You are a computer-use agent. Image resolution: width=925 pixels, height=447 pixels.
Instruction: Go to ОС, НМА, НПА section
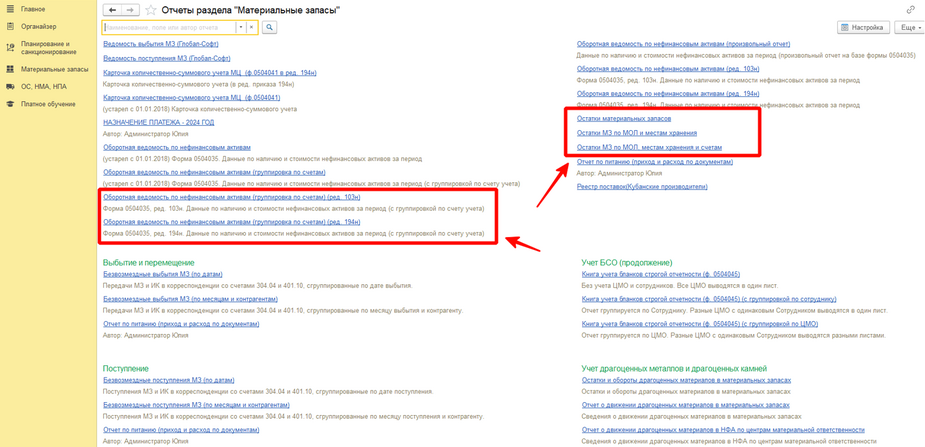click(46, 87)
